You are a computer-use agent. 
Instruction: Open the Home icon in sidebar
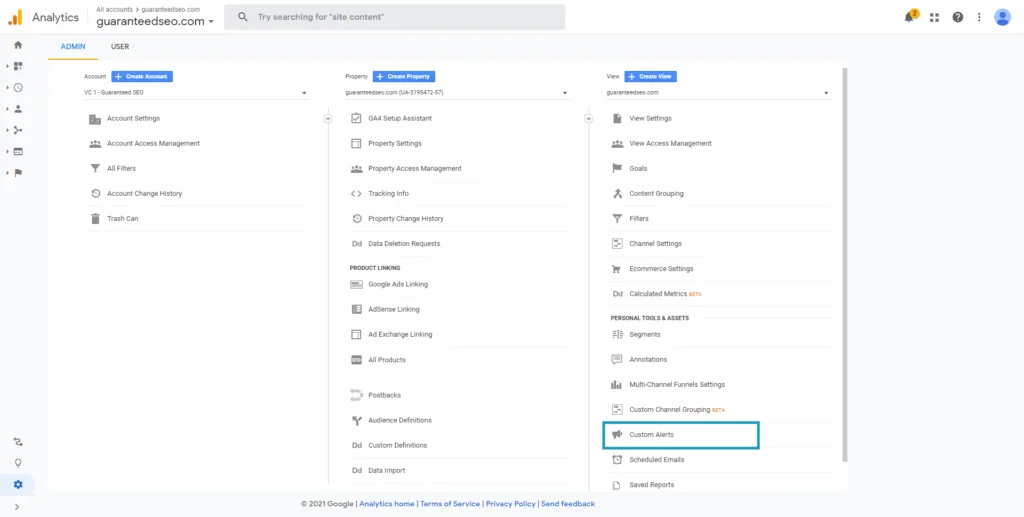pos(18,45)
